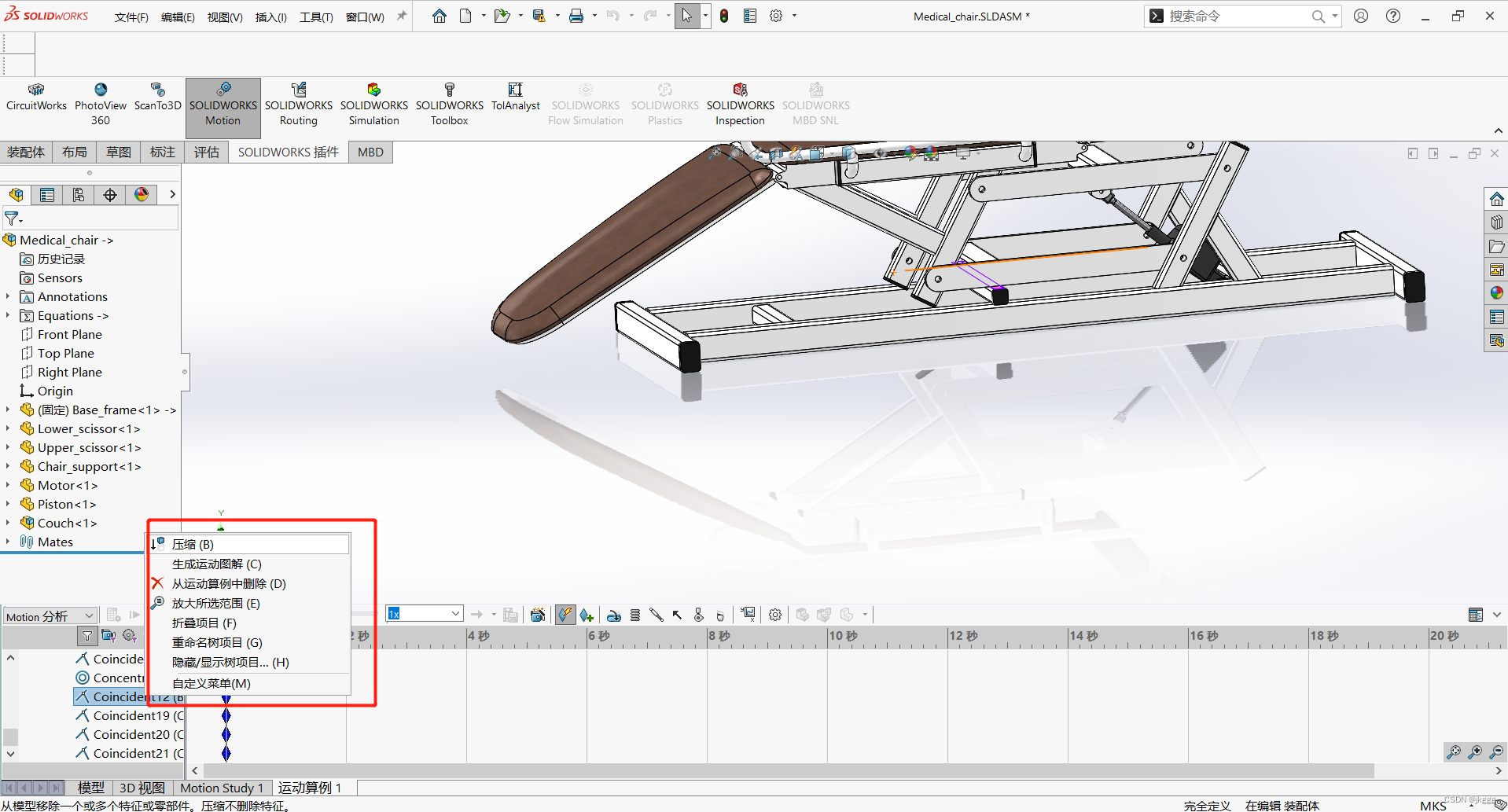Toggle the SOLIDWORKS Simulation add-in
The width and height of the screenshot is (1508, 812).
(374, 105)
